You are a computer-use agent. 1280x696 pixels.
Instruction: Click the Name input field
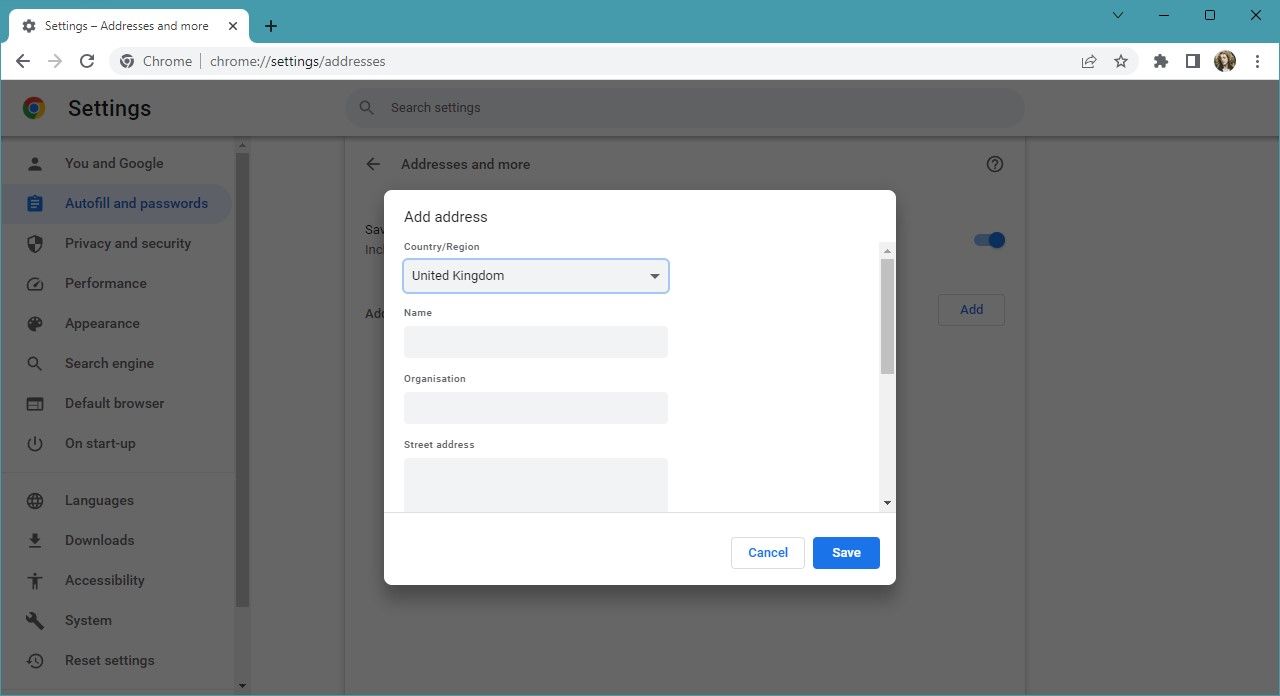(x=535, y=341)
